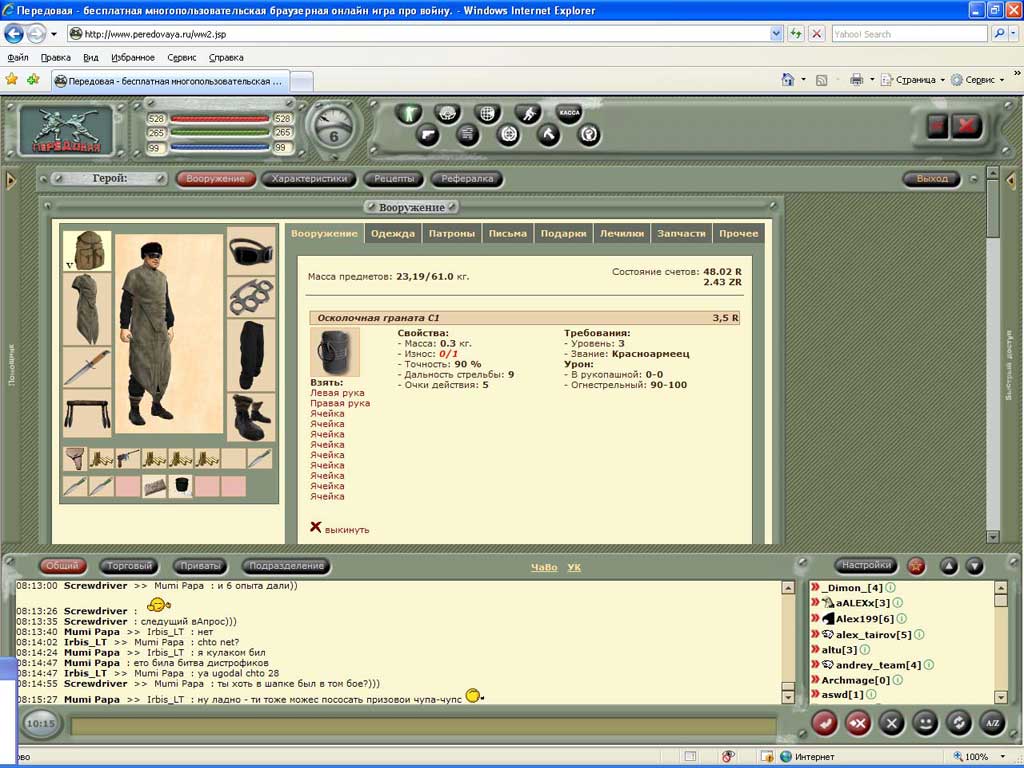Select the cloak equipment slot
The height and width of the screenshot is (768, 1024).
[88, 309]
